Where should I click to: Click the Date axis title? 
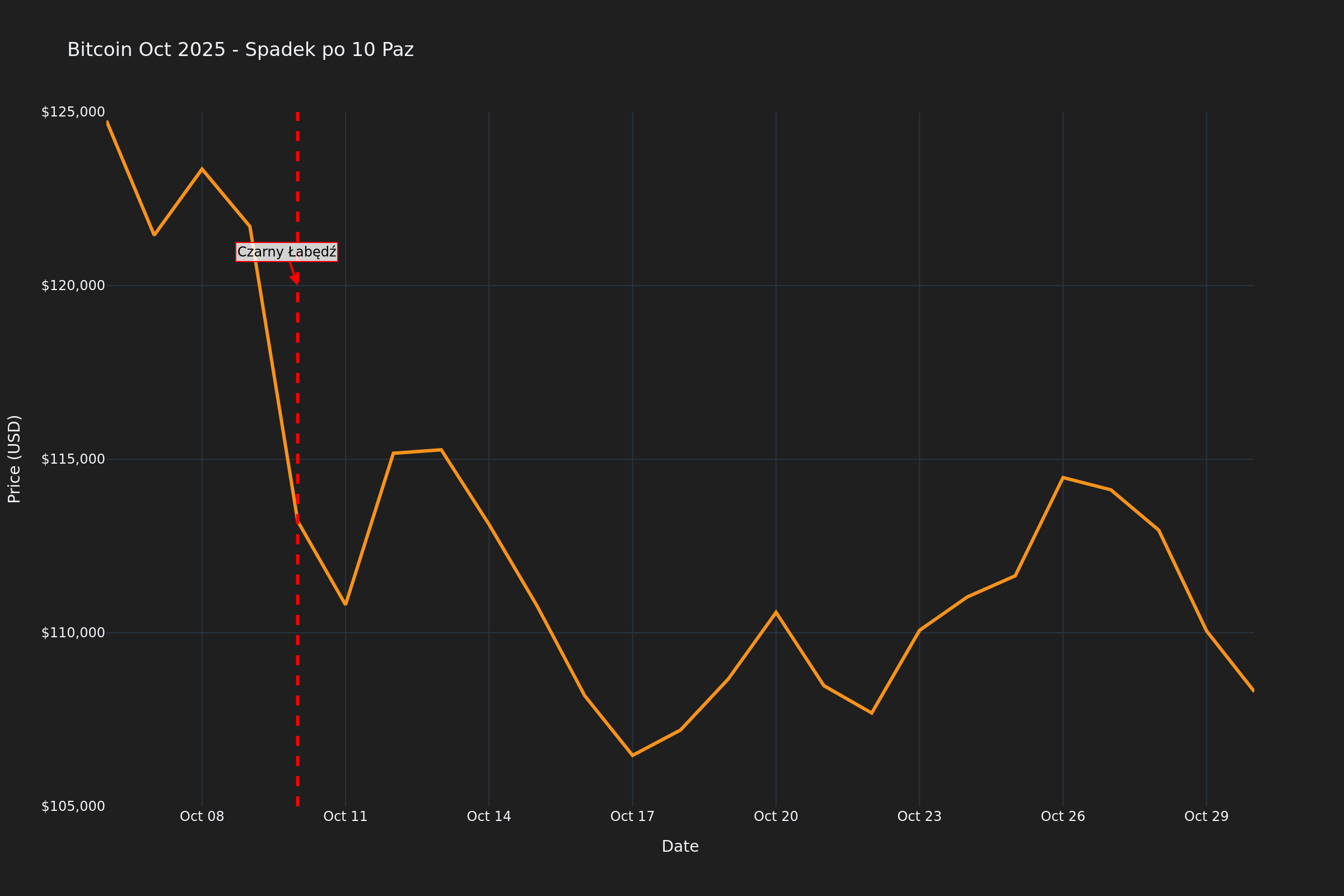[680, 847]
